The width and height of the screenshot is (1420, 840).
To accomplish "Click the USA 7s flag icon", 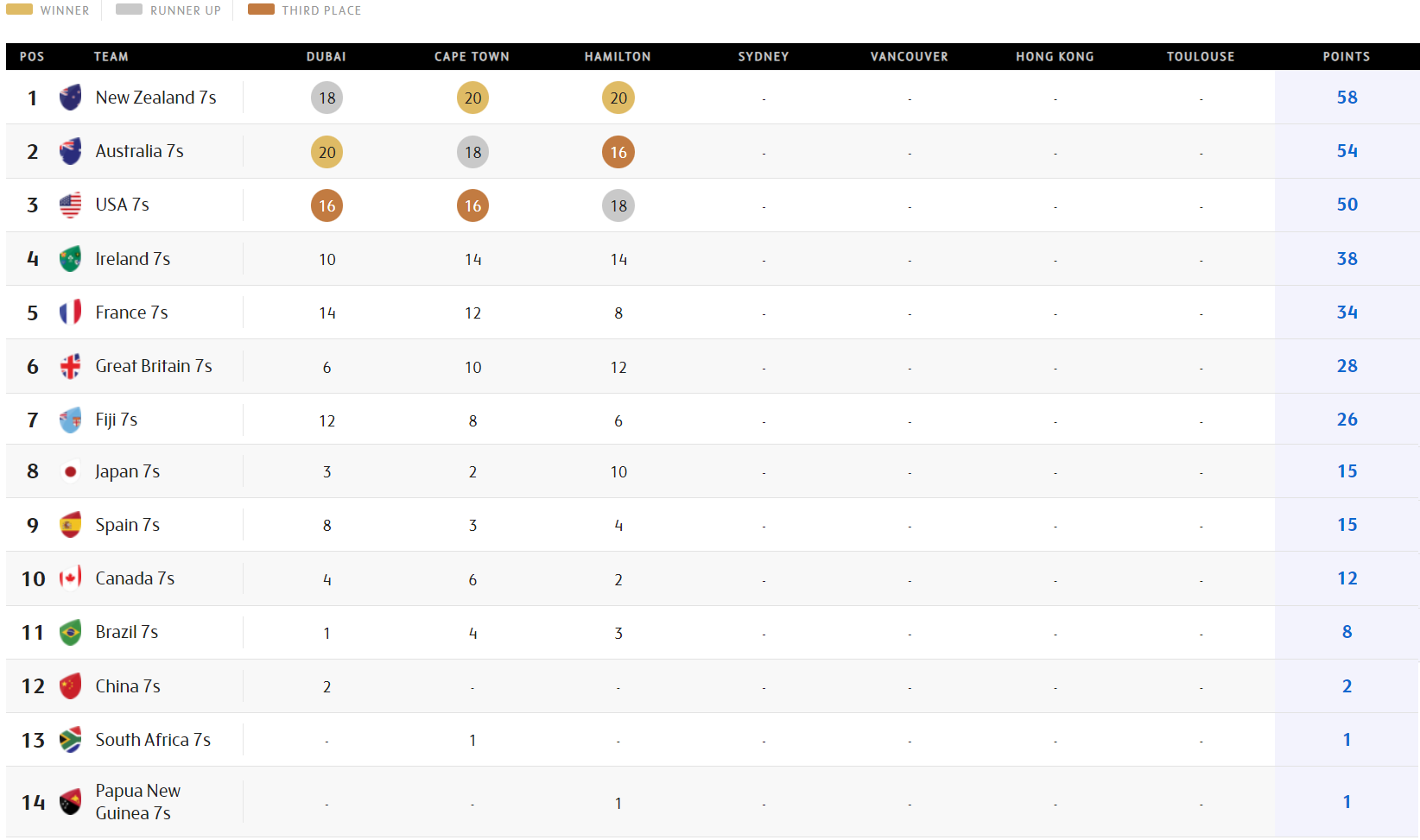I will coord(71,205).
